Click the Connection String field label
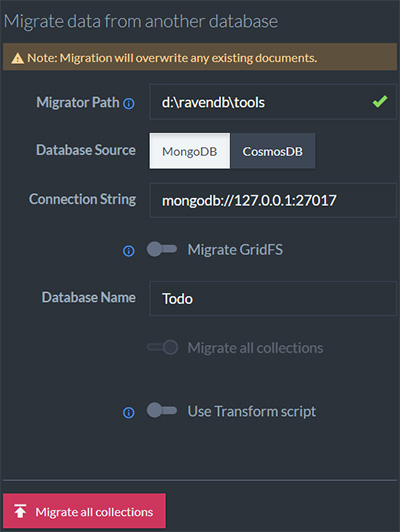This screenshot has height=532, width=400. pos(82,199)
